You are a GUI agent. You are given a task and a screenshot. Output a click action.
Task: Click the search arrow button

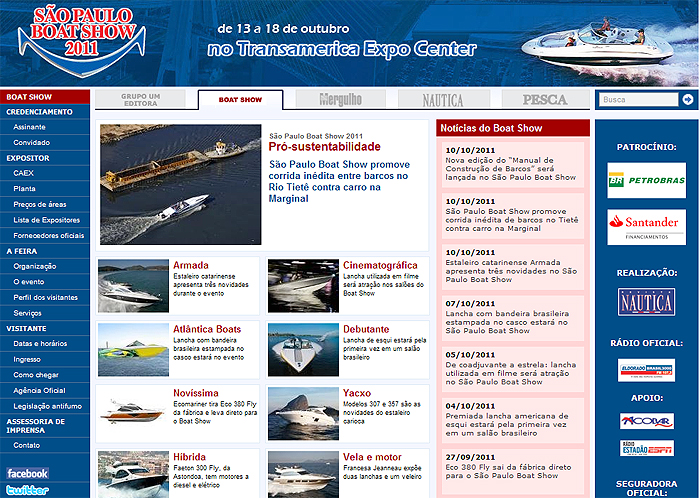pyautogui.click(x=688, y=100)
